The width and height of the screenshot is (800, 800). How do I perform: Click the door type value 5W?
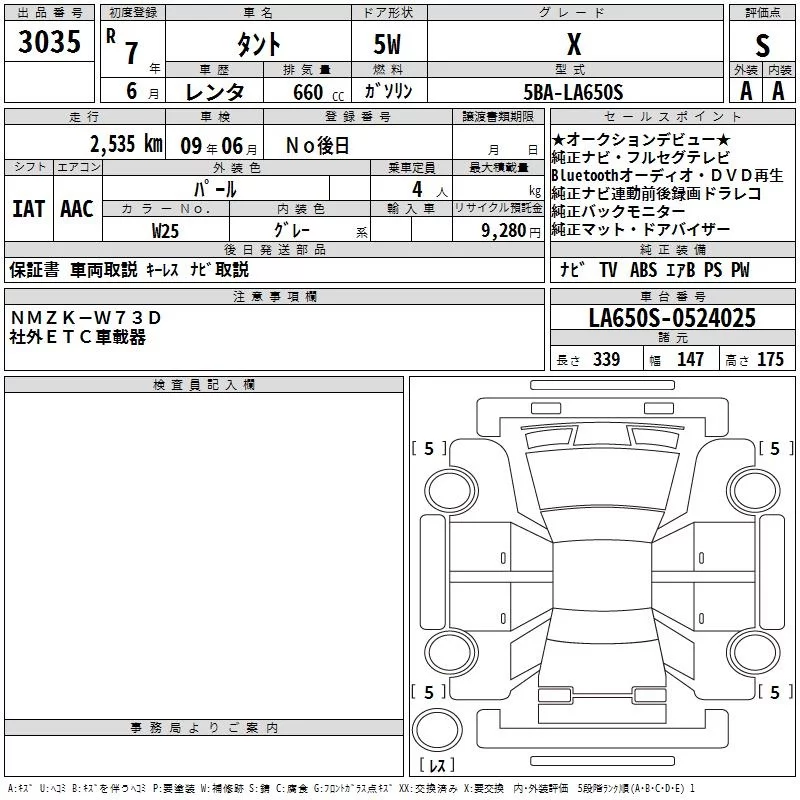(388, 44)
